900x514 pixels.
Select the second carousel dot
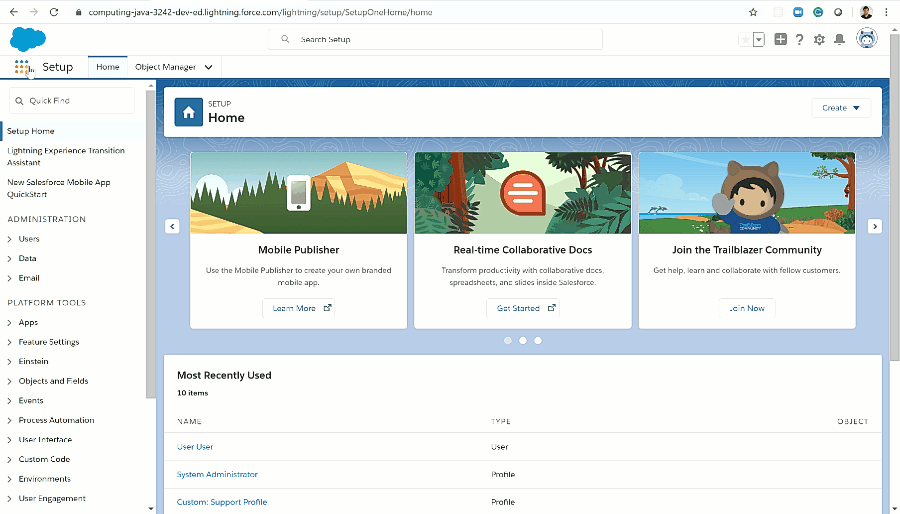pos(522,340)
